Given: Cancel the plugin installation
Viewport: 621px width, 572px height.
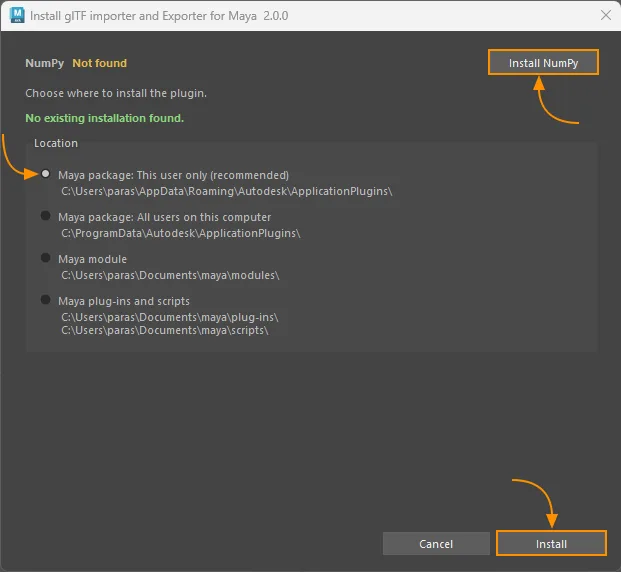Looking at the screenshot, I should point(436,543).
